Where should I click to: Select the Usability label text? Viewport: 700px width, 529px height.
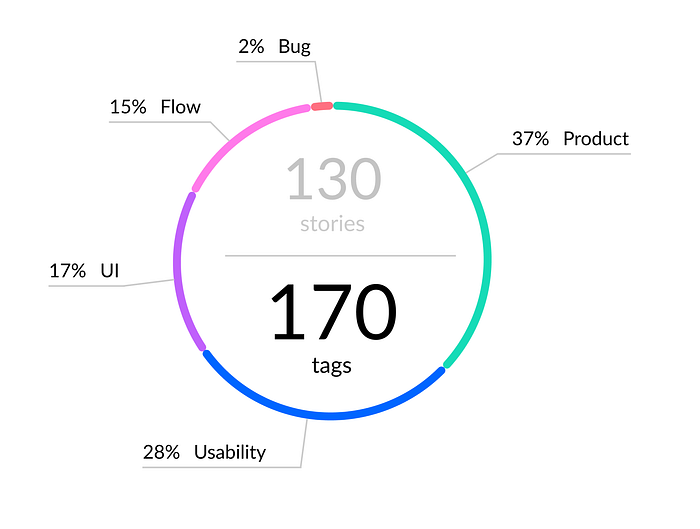tap(230, 452)
